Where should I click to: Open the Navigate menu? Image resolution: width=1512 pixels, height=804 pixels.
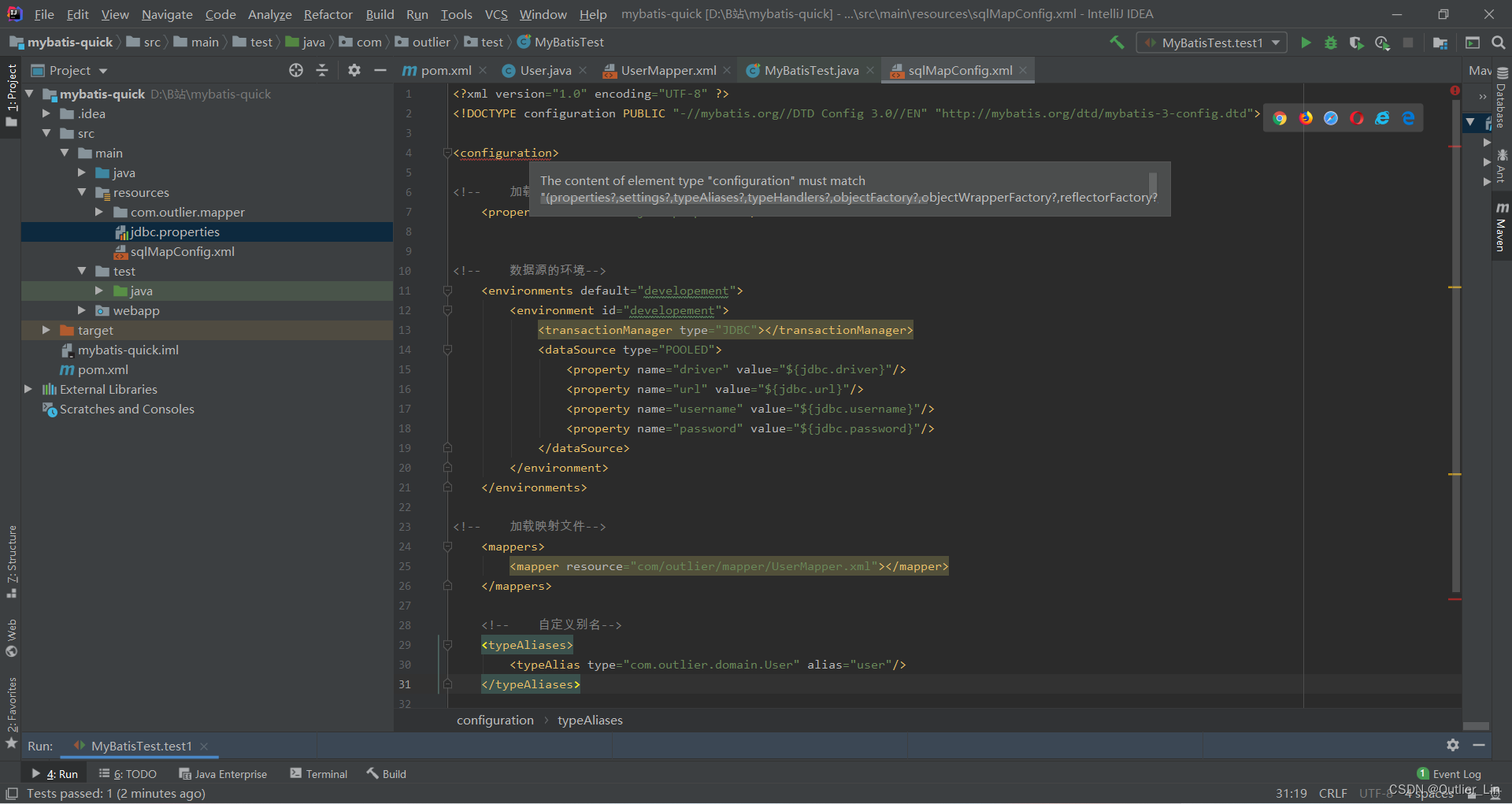(167, 14)
